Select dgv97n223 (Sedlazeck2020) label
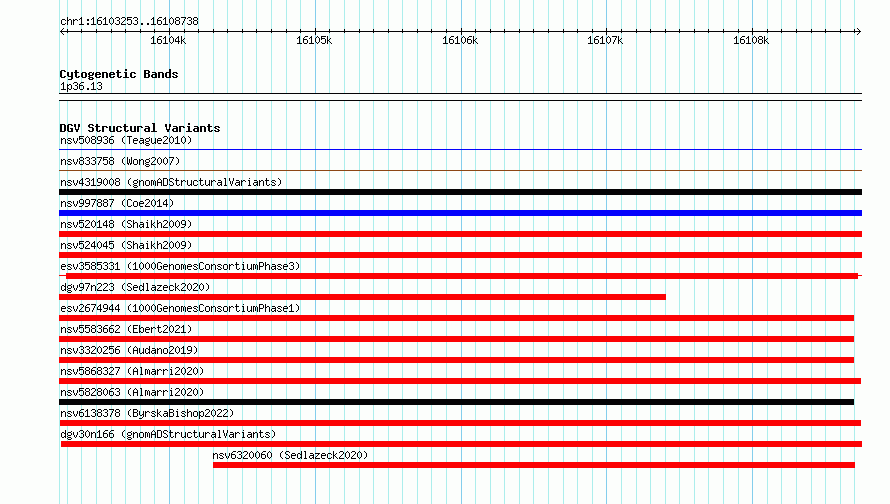Image resolution: width=890 pixels, height=504 pixels. tap(135, 287)
